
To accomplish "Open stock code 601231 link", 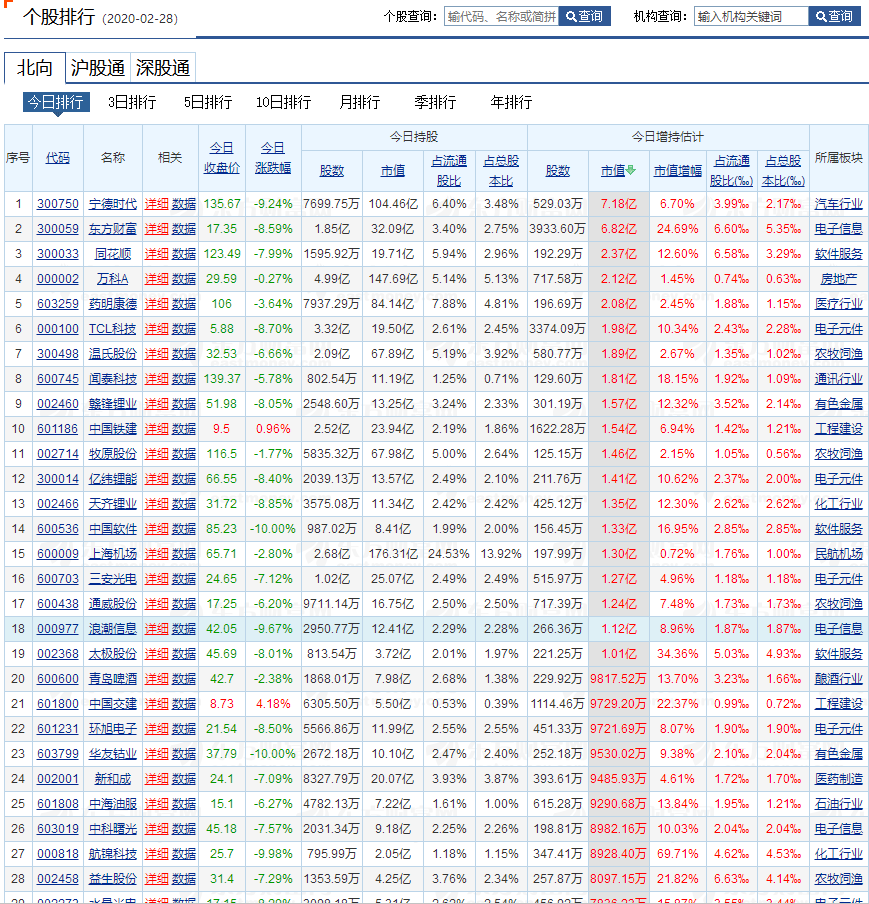I will [58, 729].
